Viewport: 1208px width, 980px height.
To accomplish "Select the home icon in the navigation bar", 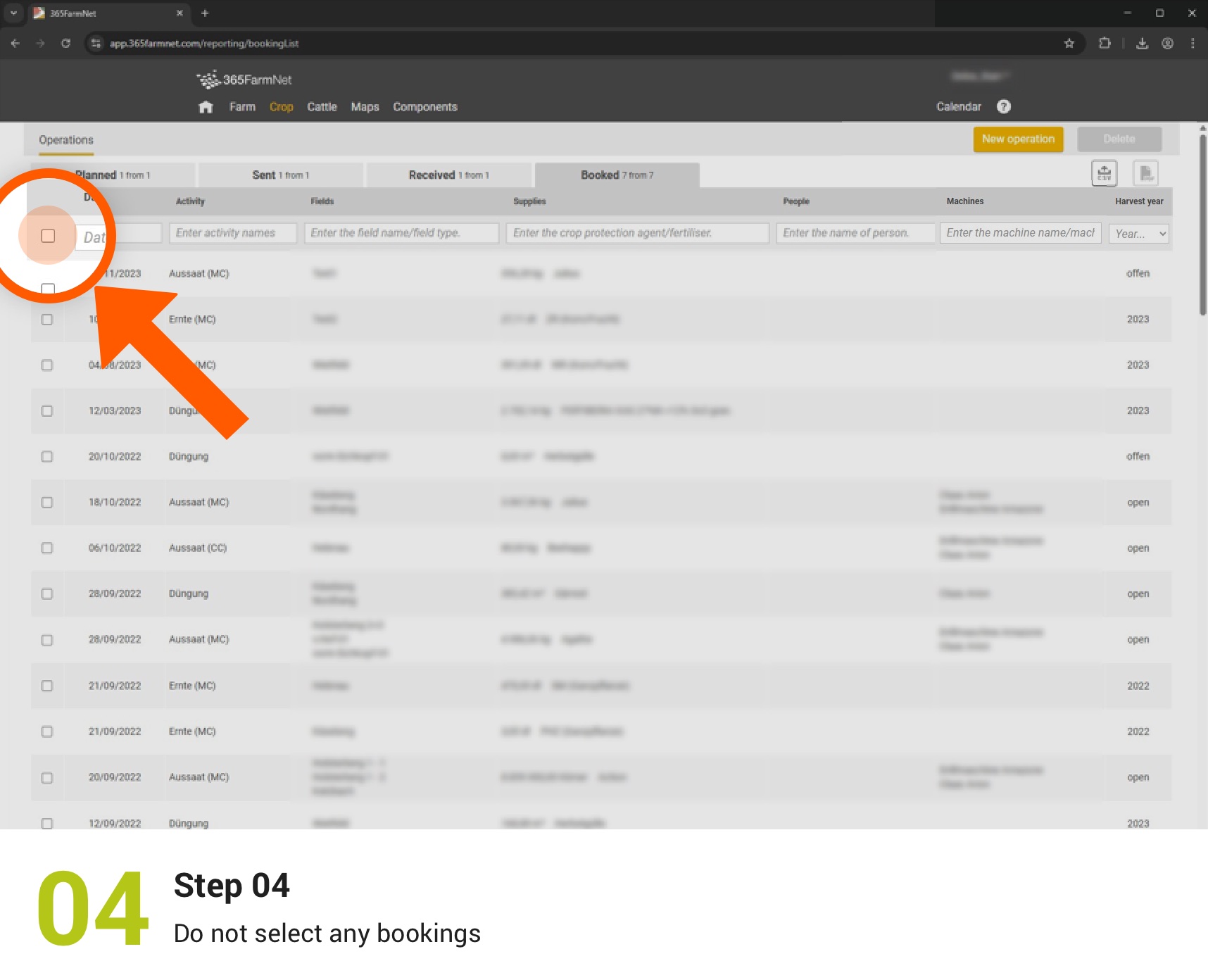I will pos(206,107).
